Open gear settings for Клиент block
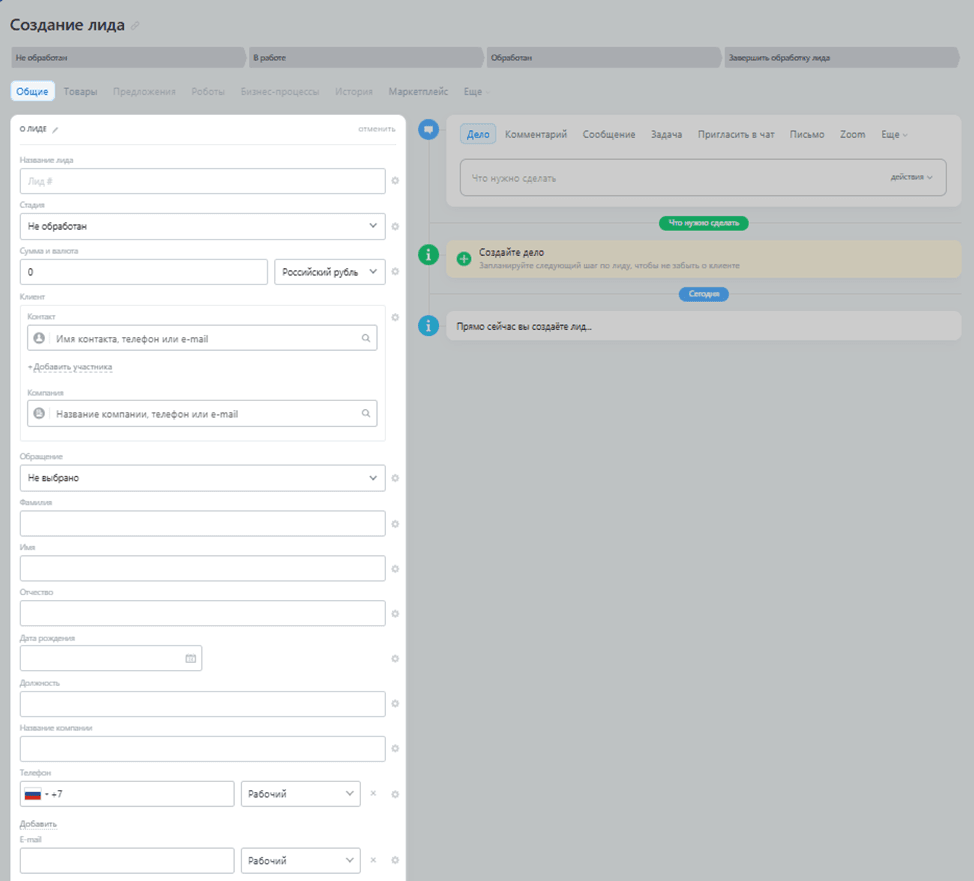974x881 pixels. pos(395,317)
